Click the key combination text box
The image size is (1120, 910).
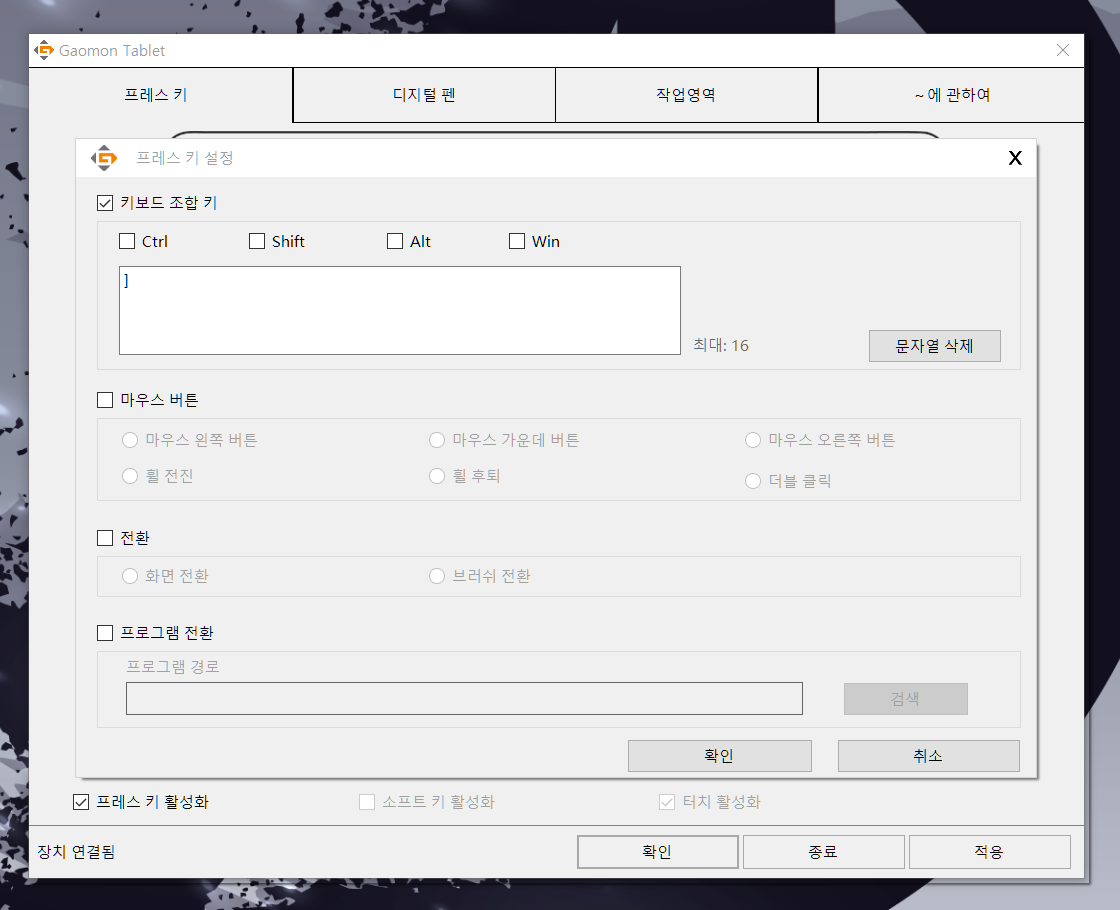400,311
